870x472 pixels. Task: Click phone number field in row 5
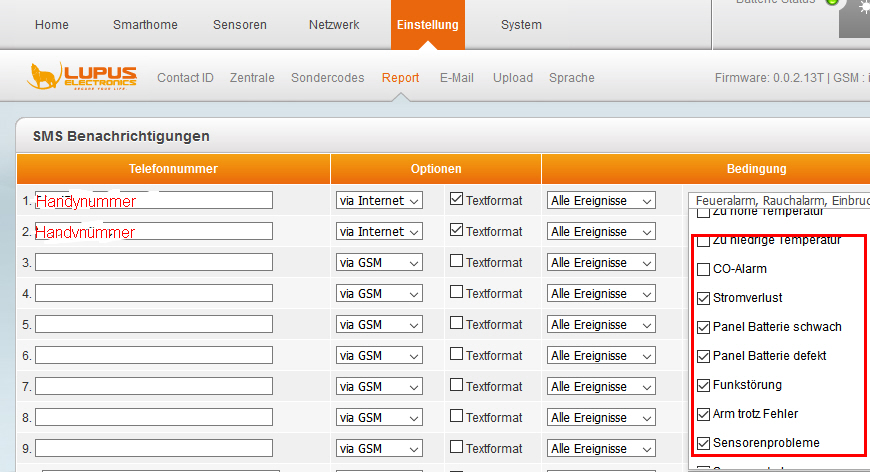coord(153,324)
